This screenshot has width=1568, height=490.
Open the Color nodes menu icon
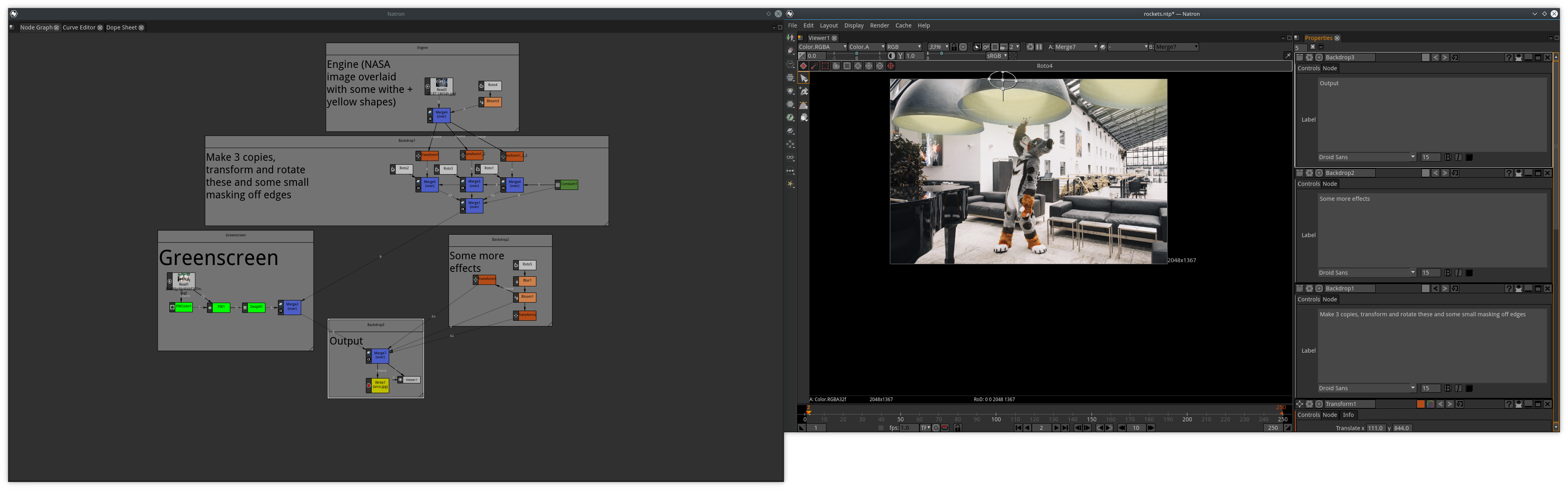791,91
